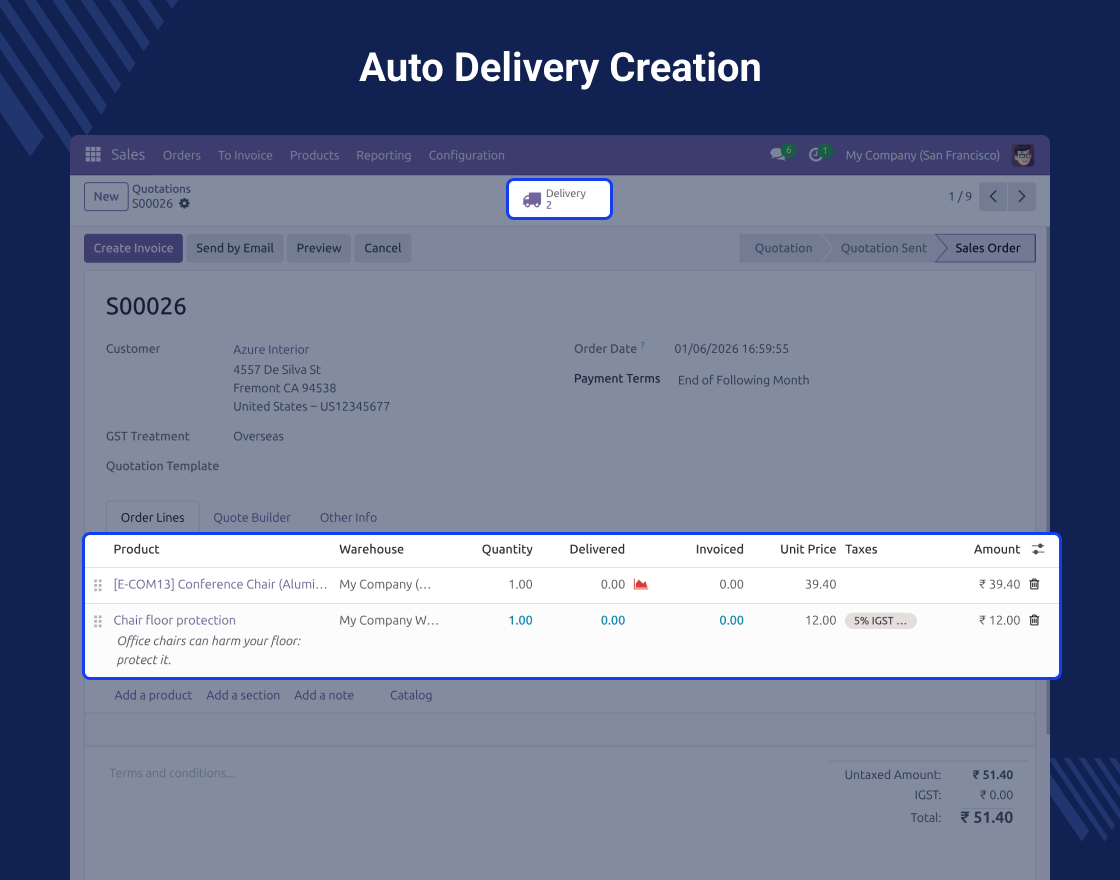
Task: Switch to the Quote Builder tab
Action: pyautogui.click(x=251, y=517)
